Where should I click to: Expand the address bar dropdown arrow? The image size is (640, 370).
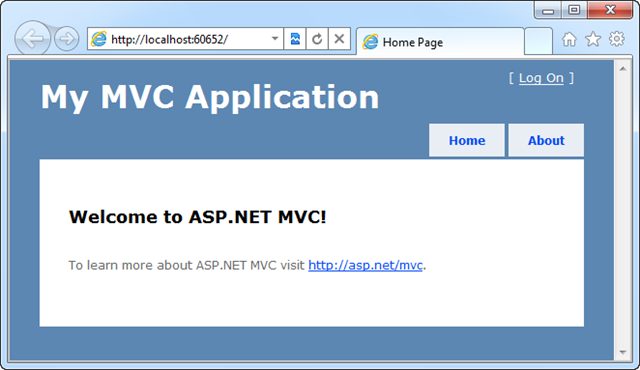[x=275, y=39]
